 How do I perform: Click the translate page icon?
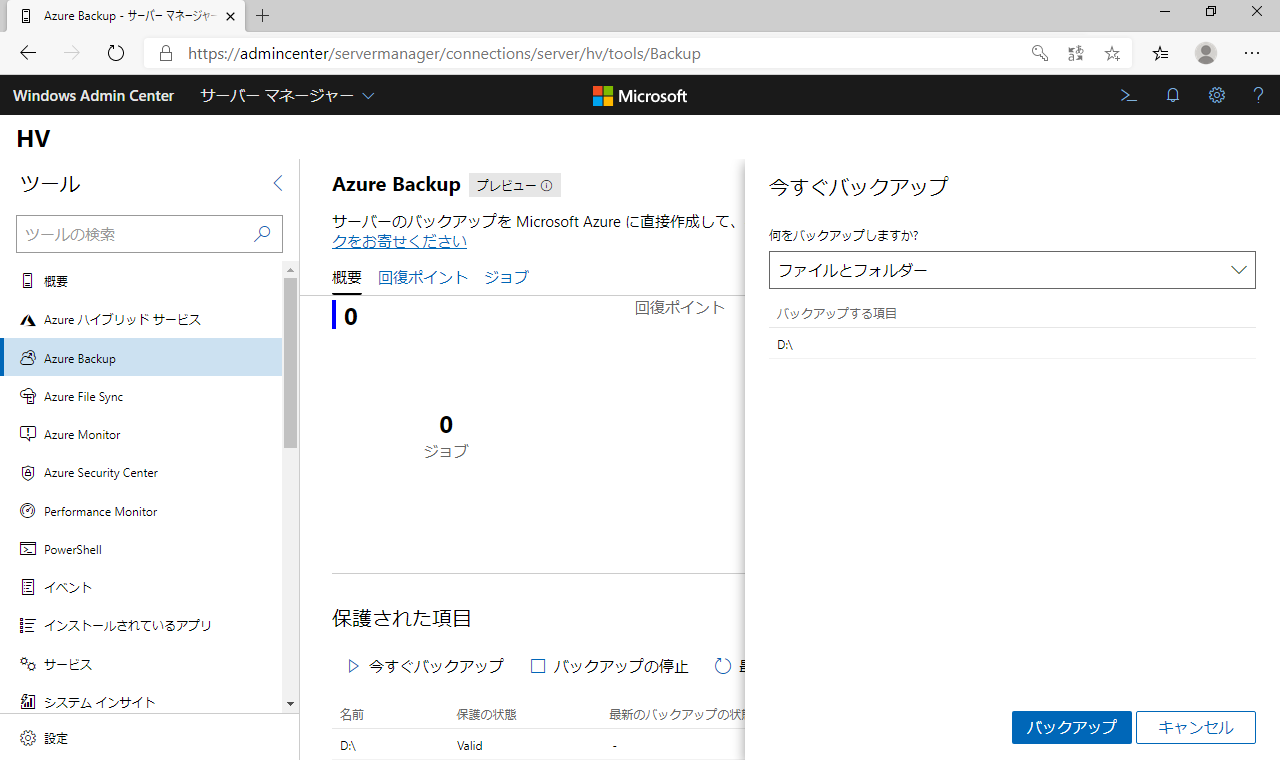coord(1076,53)
